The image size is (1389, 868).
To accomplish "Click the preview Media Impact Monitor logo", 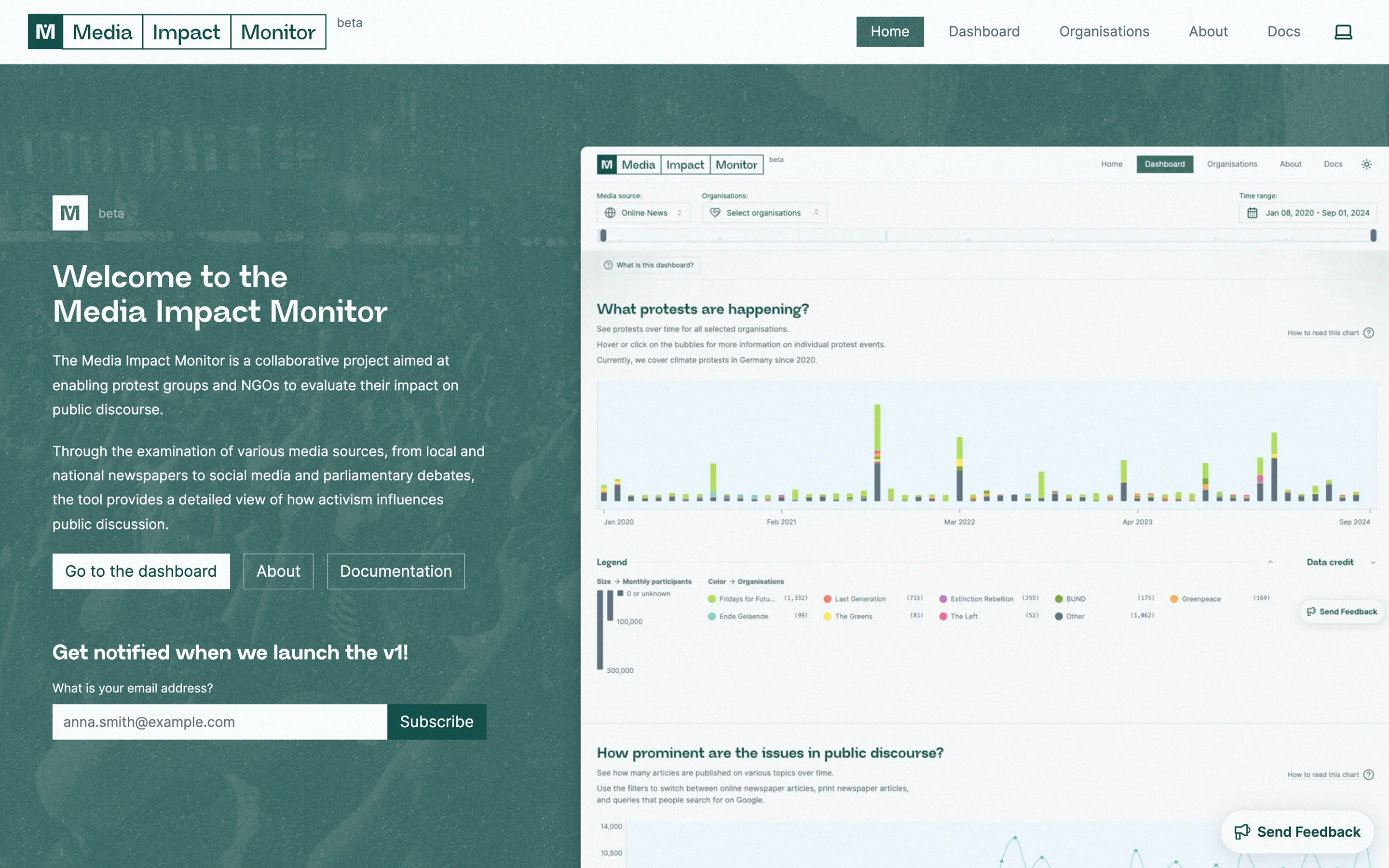I will pos(680,165).
